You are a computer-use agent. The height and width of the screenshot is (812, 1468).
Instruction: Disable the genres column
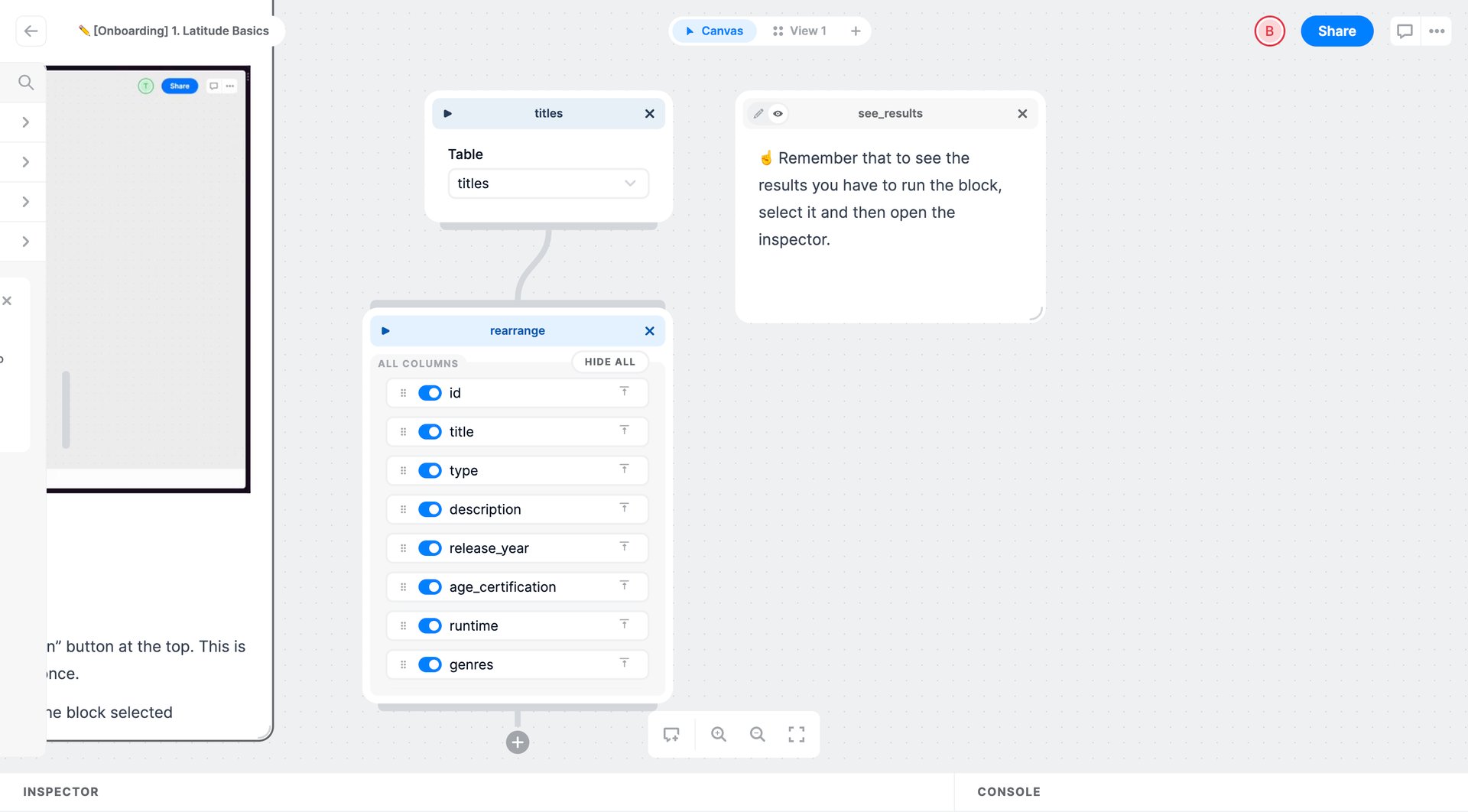click(x=430, y=664)
